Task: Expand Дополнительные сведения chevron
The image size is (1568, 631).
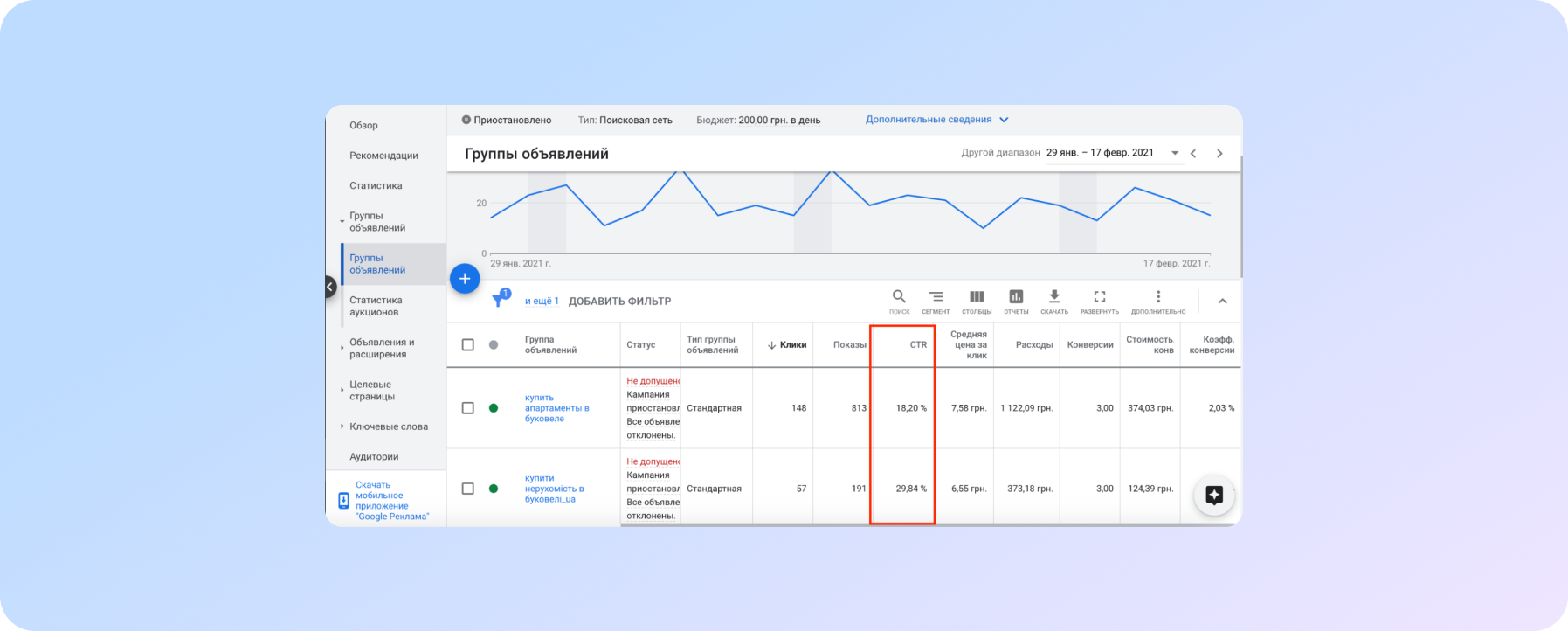Action: click(1004, 120)
